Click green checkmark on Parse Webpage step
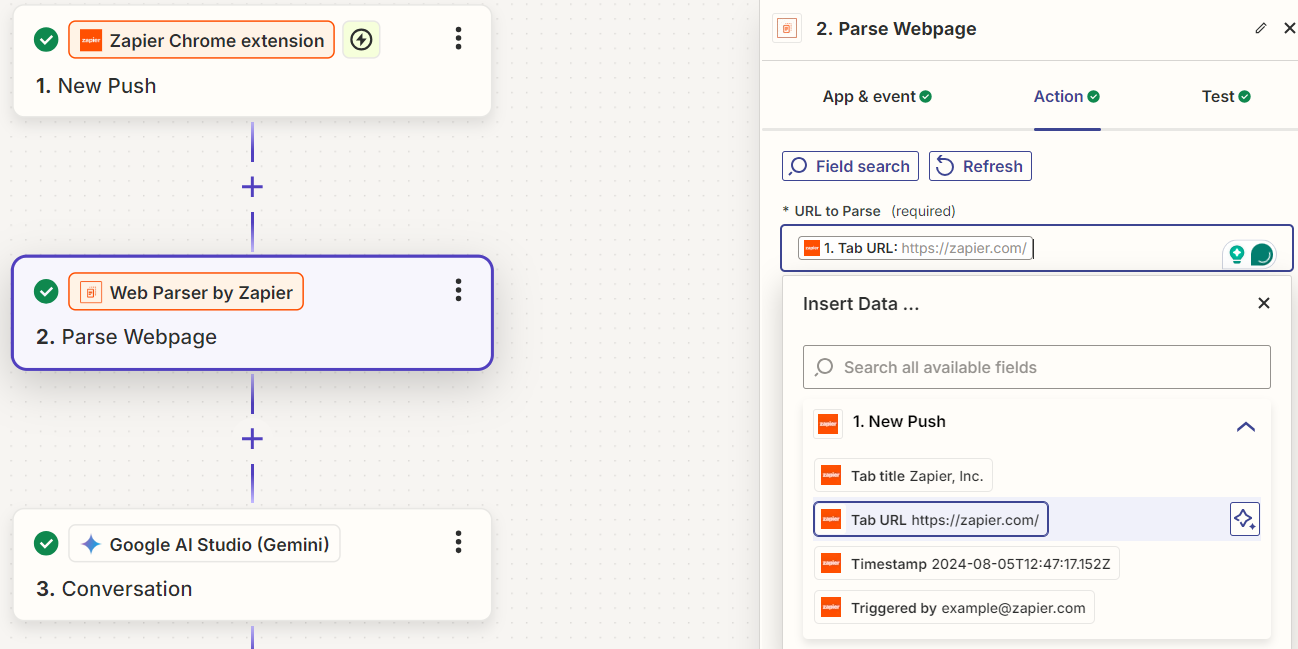This screenshot has height=649, width=1298. pos(46,291)
